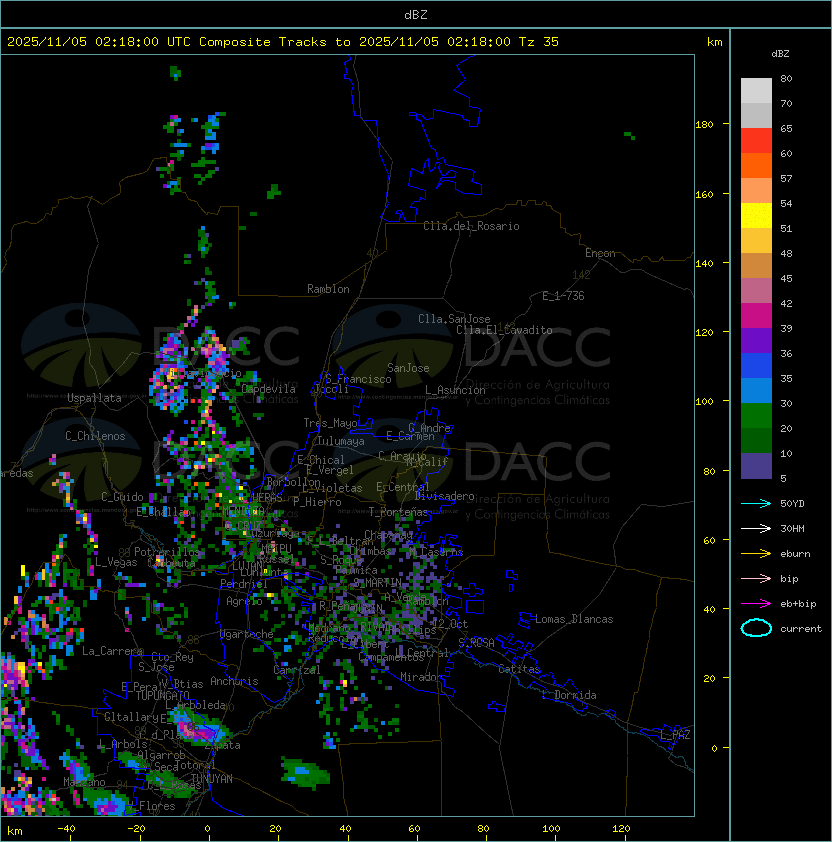Click the 'C_Chilenos' map label
Viewport: 832px width, 842px height.
click(x=95, y=436)
